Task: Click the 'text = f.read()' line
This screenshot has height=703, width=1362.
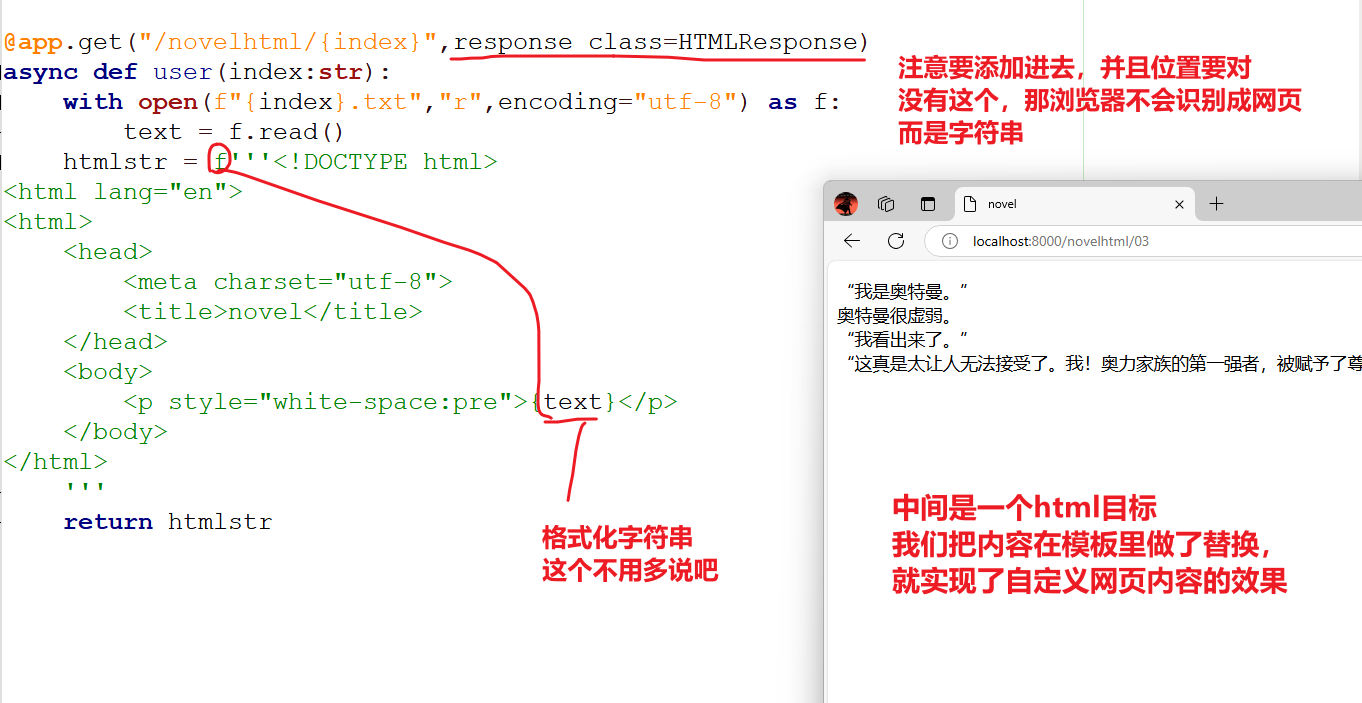Action: click(x=234, y=132)
